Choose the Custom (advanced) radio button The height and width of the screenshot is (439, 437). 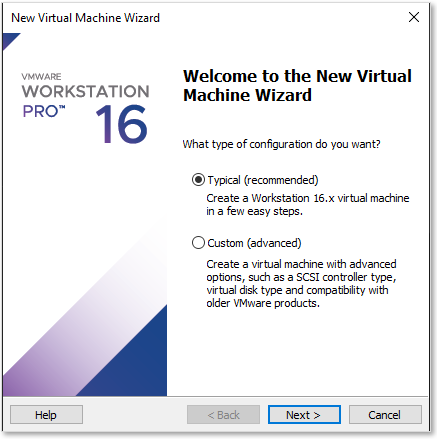(198, 243)
